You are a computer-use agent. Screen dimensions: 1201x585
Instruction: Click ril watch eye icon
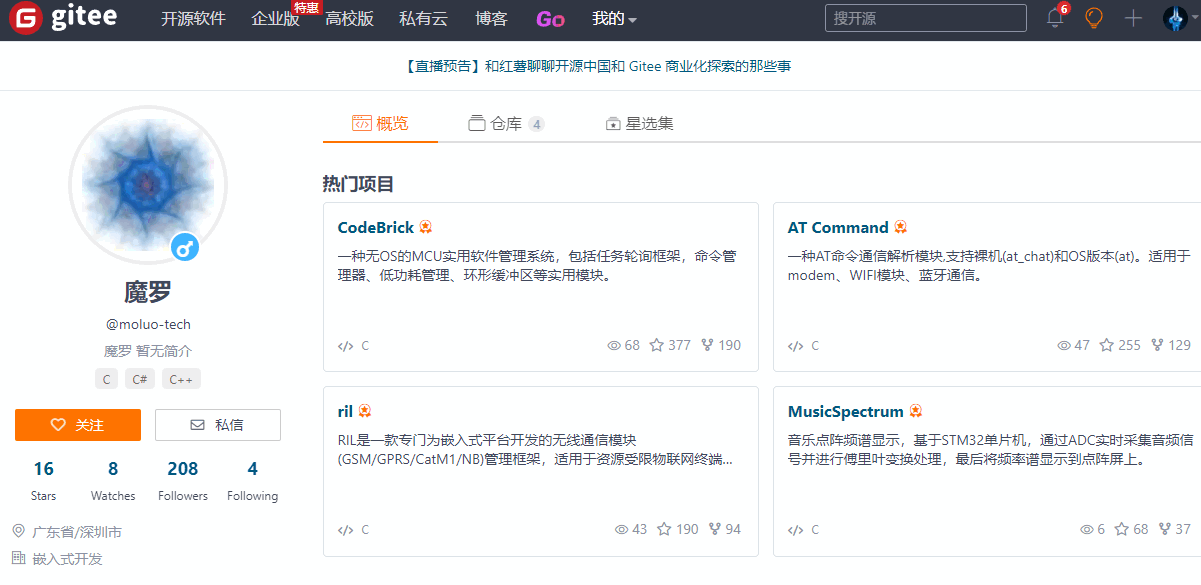[622, 529]
